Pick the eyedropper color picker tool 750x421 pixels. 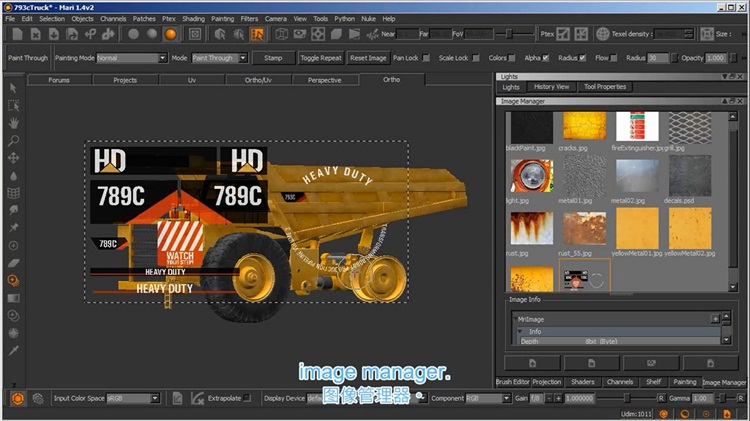pos(13,351)
